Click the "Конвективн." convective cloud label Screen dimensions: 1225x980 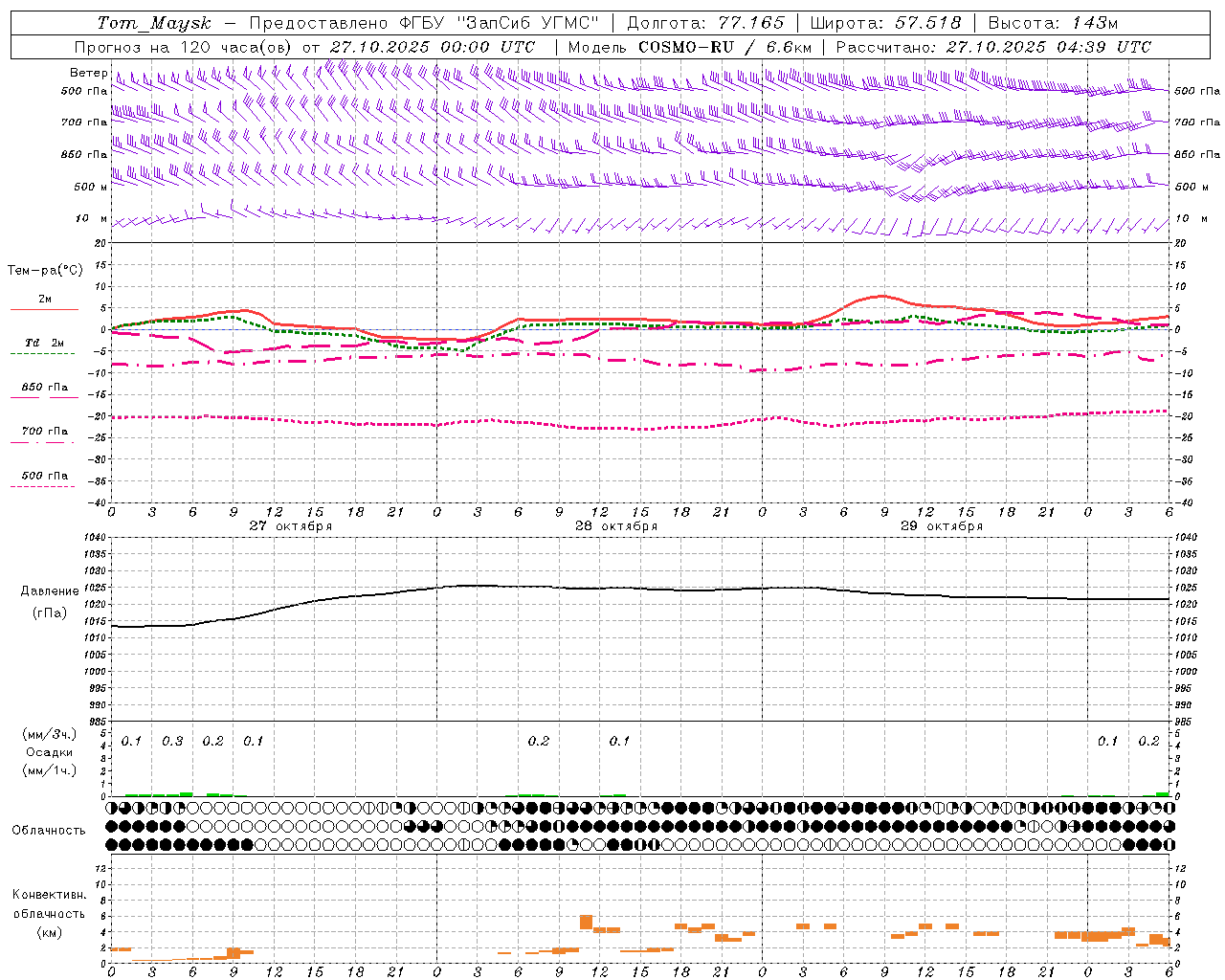pyautogui.click(x=50, y=895)
